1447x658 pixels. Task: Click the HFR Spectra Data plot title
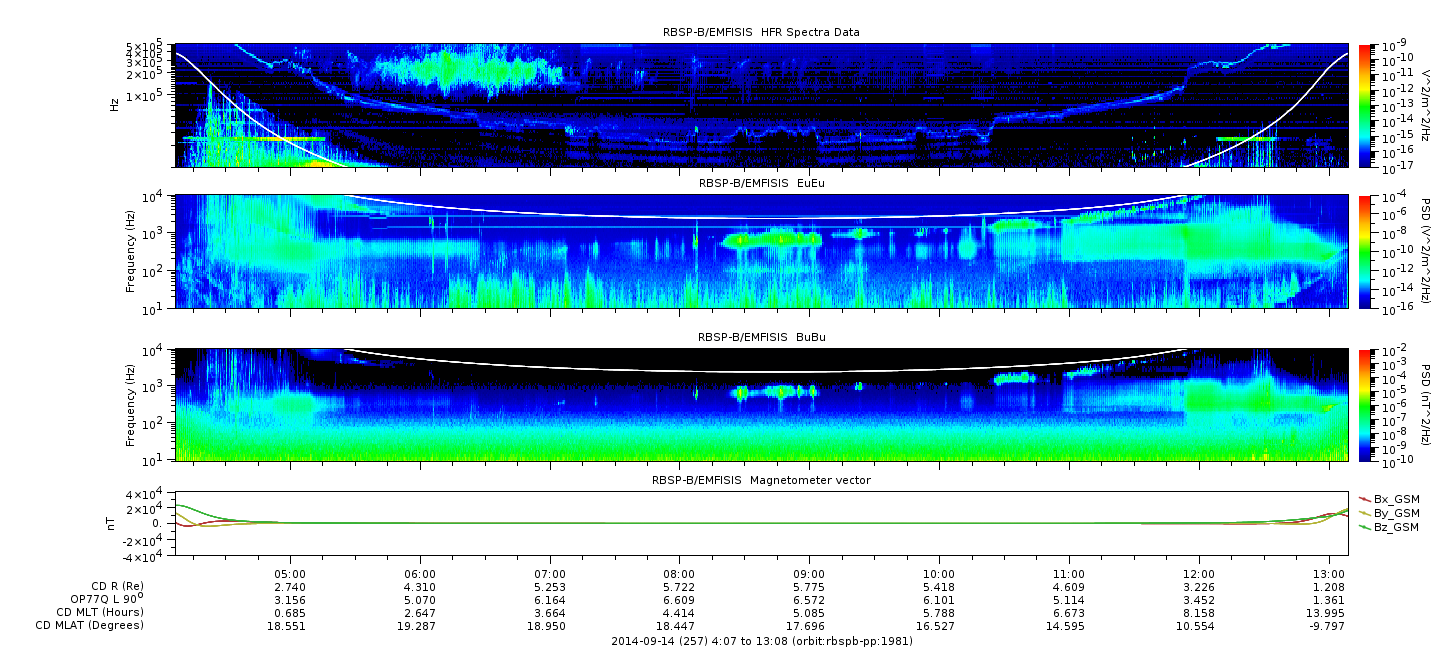[760, 32]
